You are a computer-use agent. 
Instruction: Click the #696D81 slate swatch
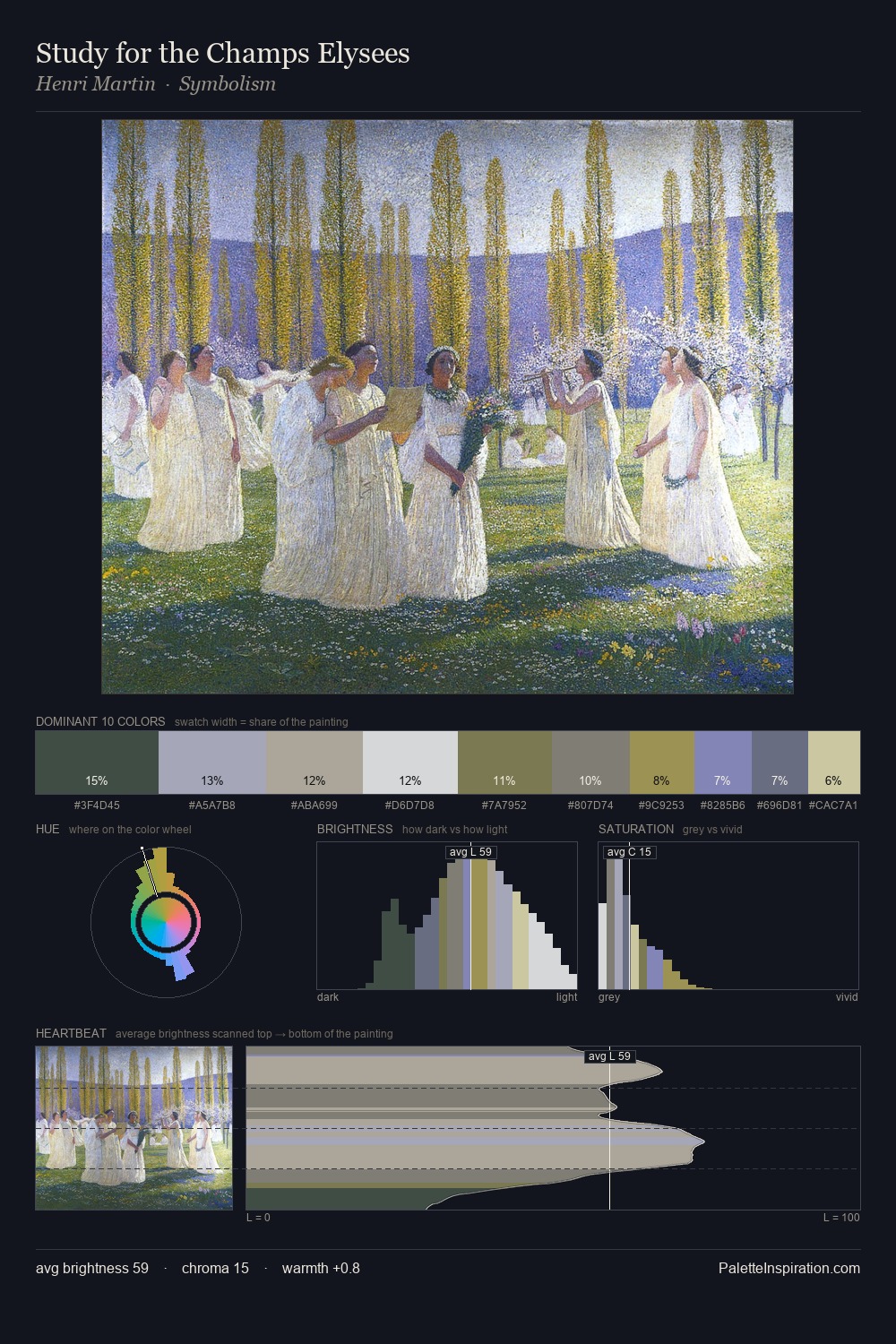coord(780,762)
